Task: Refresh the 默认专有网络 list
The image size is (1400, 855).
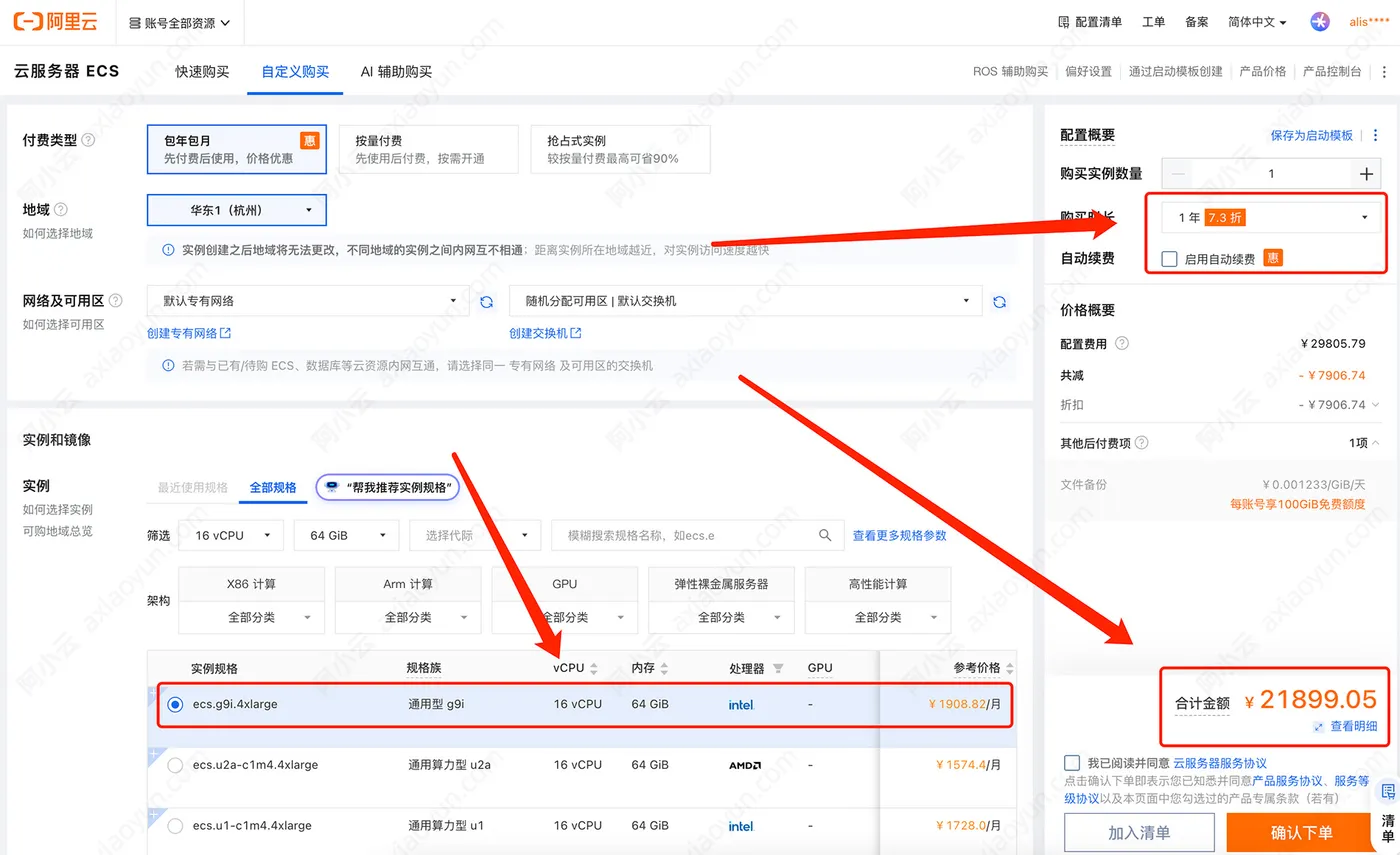Action: [x=487, y=301]
